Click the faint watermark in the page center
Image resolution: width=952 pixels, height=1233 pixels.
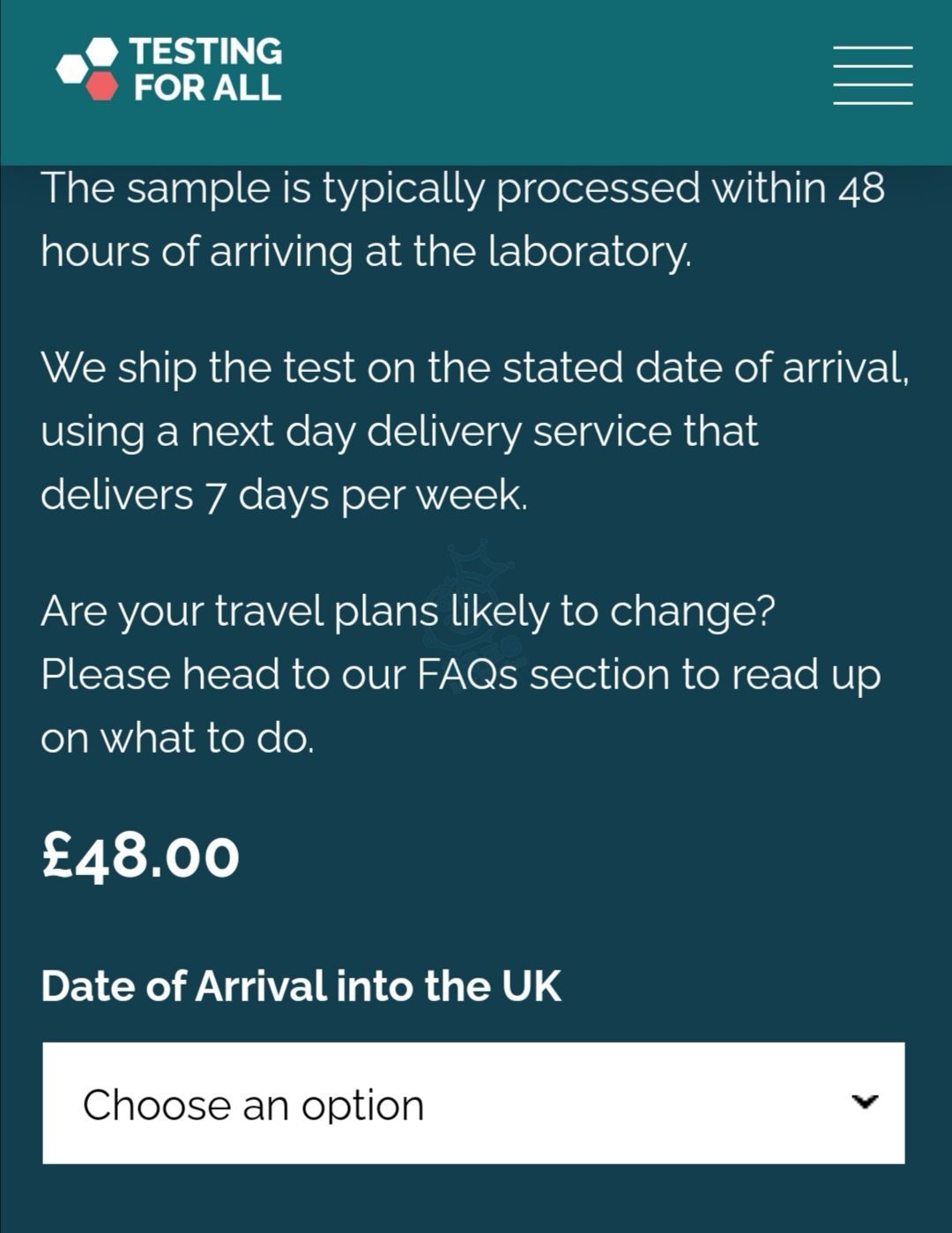click(474, 614)
